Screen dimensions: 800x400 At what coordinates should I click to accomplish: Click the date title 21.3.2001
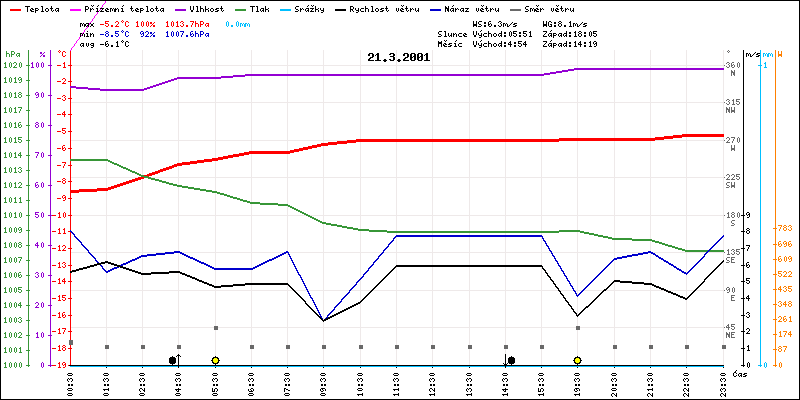398,57
